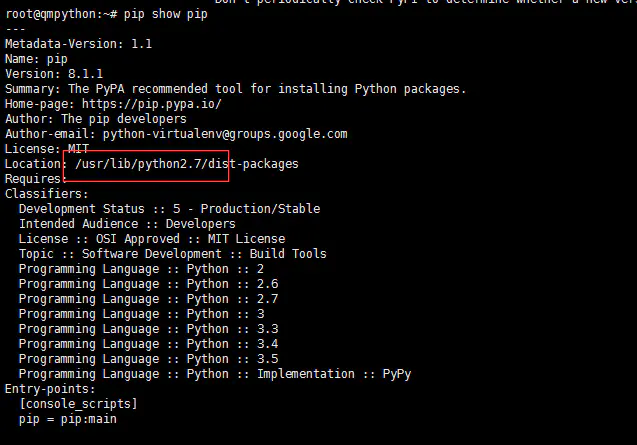
Task: Click 'Author: The pip developers' line
Action: click(x=95, y=119)
